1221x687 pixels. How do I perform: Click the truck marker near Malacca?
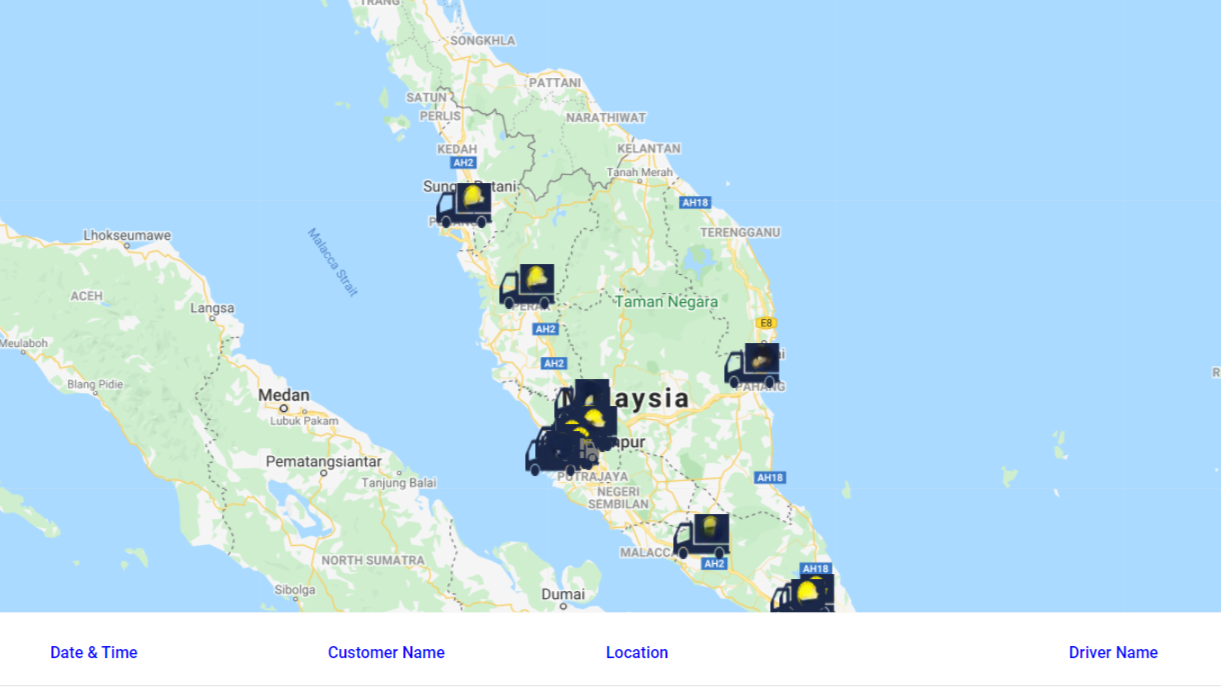701,537
